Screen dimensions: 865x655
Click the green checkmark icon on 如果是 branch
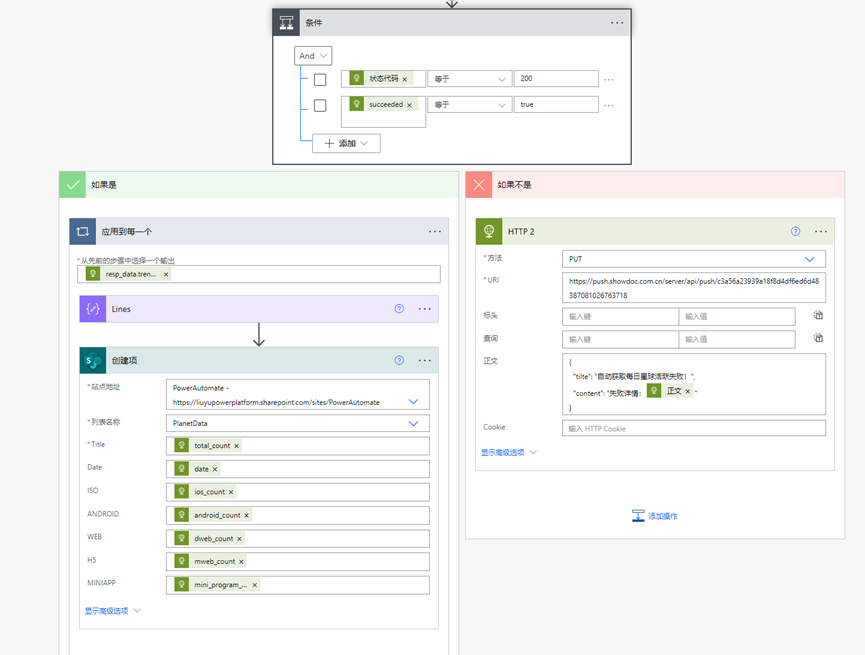pyautogui.click(x=73, y=184)
